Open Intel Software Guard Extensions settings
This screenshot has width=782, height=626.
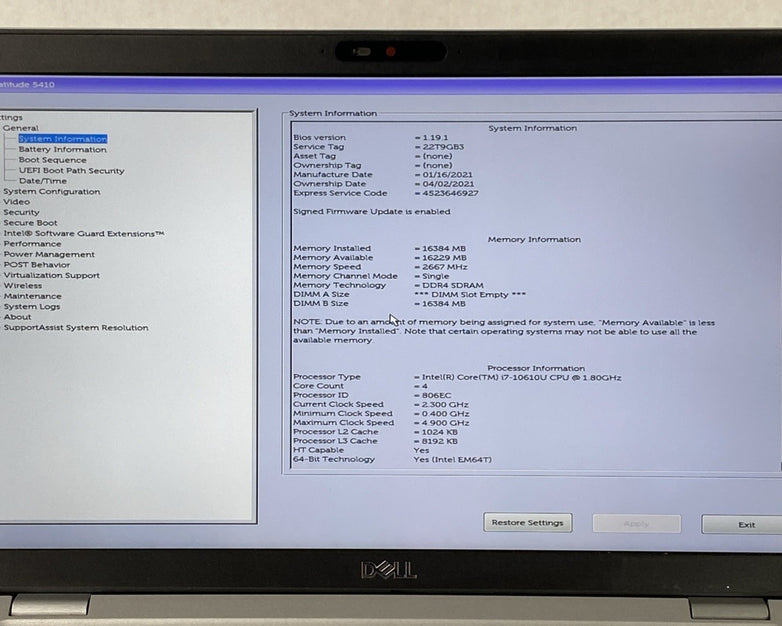point(83,234)
